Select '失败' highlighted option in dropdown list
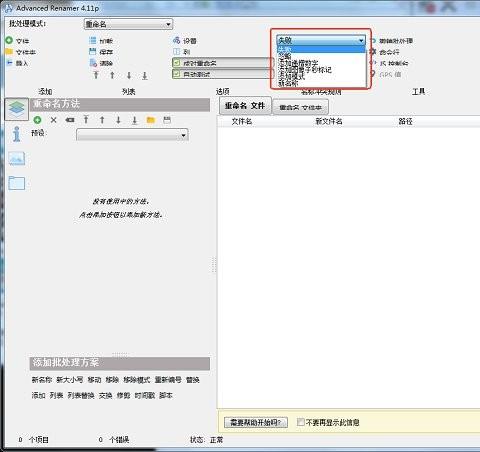480x452 pixels. [x=321, y=49]
